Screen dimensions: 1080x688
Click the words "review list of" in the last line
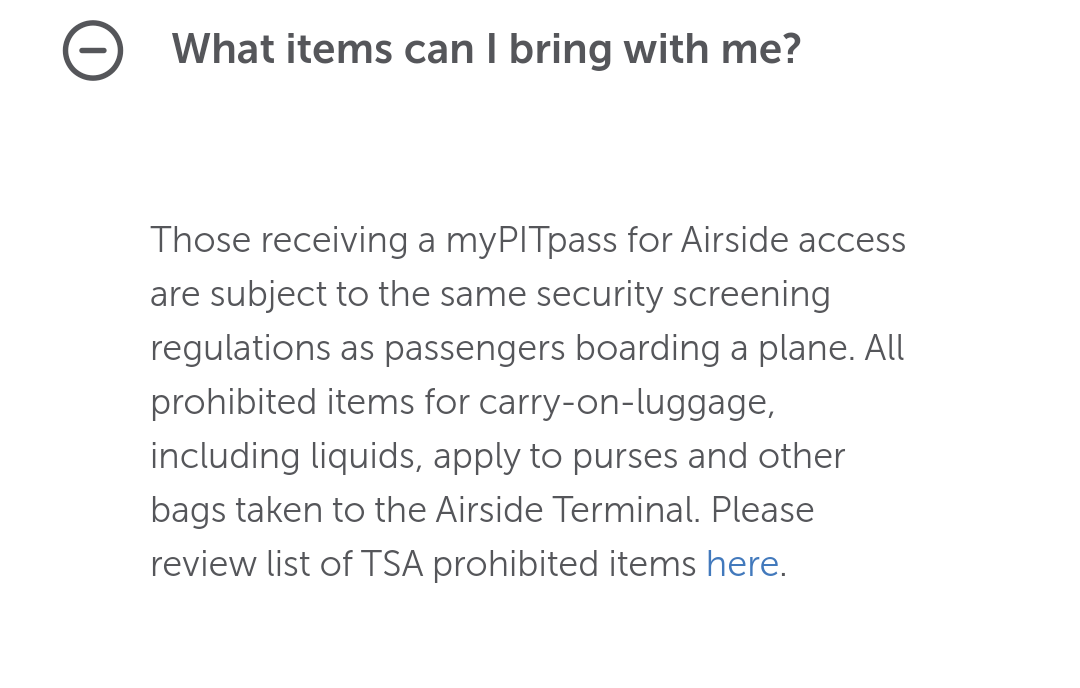(x=251, y=564)
